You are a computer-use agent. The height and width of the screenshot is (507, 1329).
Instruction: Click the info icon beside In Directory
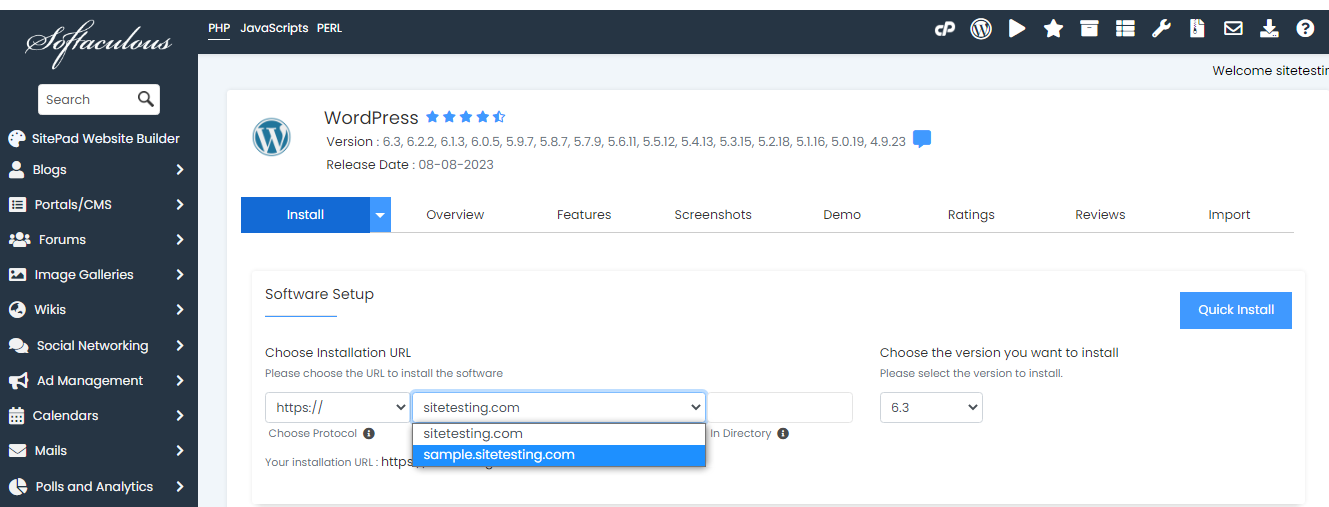tap(783, 433)
